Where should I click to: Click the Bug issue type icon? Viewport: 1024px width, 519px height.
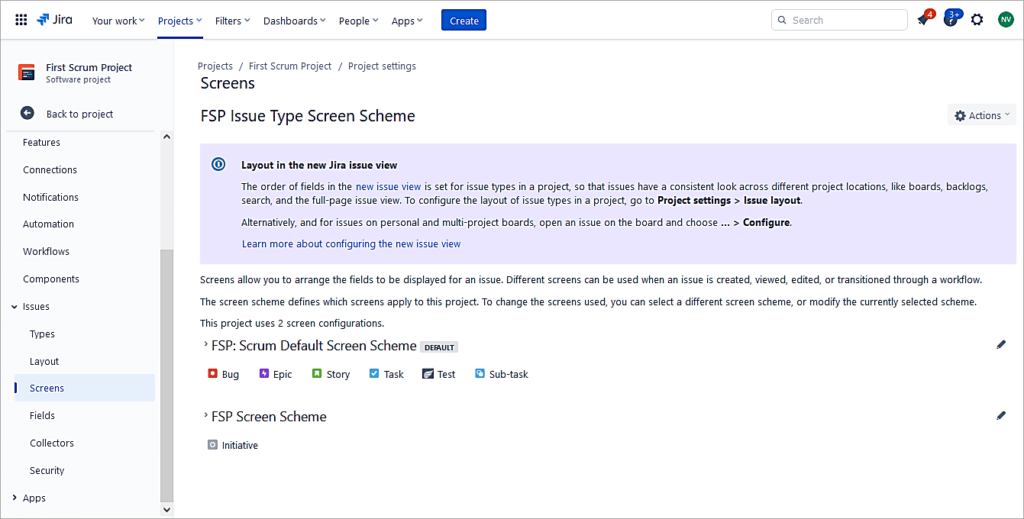(x=212, y=373)
